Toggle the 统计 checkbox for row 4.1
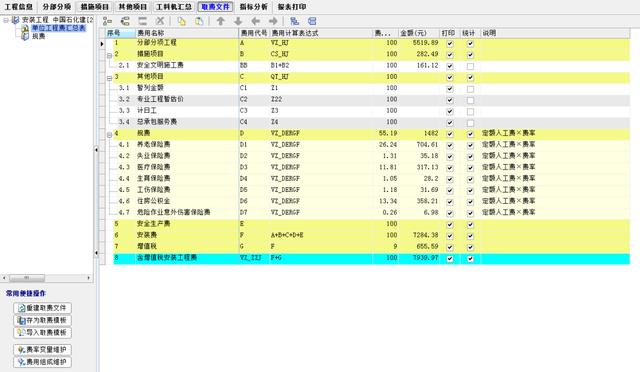Screen dimensions: 640x372 pyautogui.click(x=470, y=145)
